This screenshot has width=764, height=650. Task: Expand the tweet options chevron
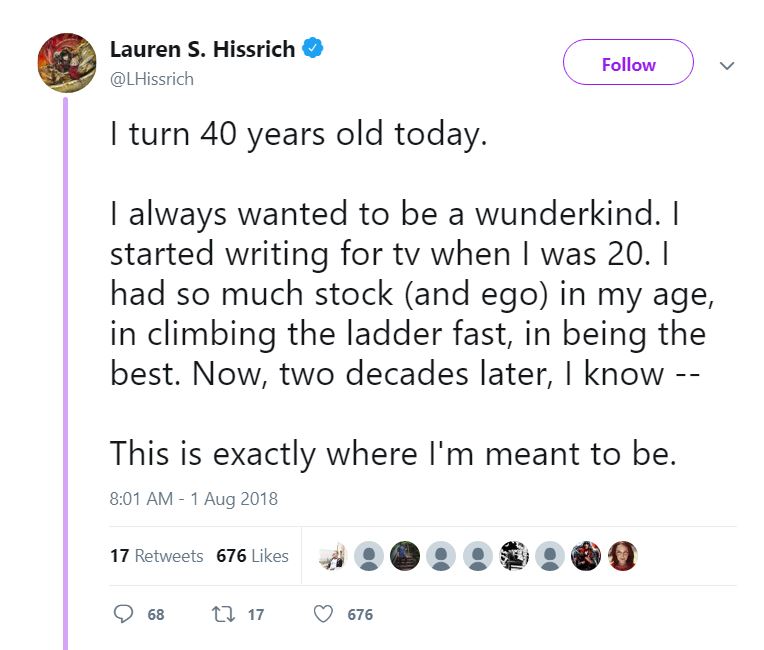pos(727,65)
